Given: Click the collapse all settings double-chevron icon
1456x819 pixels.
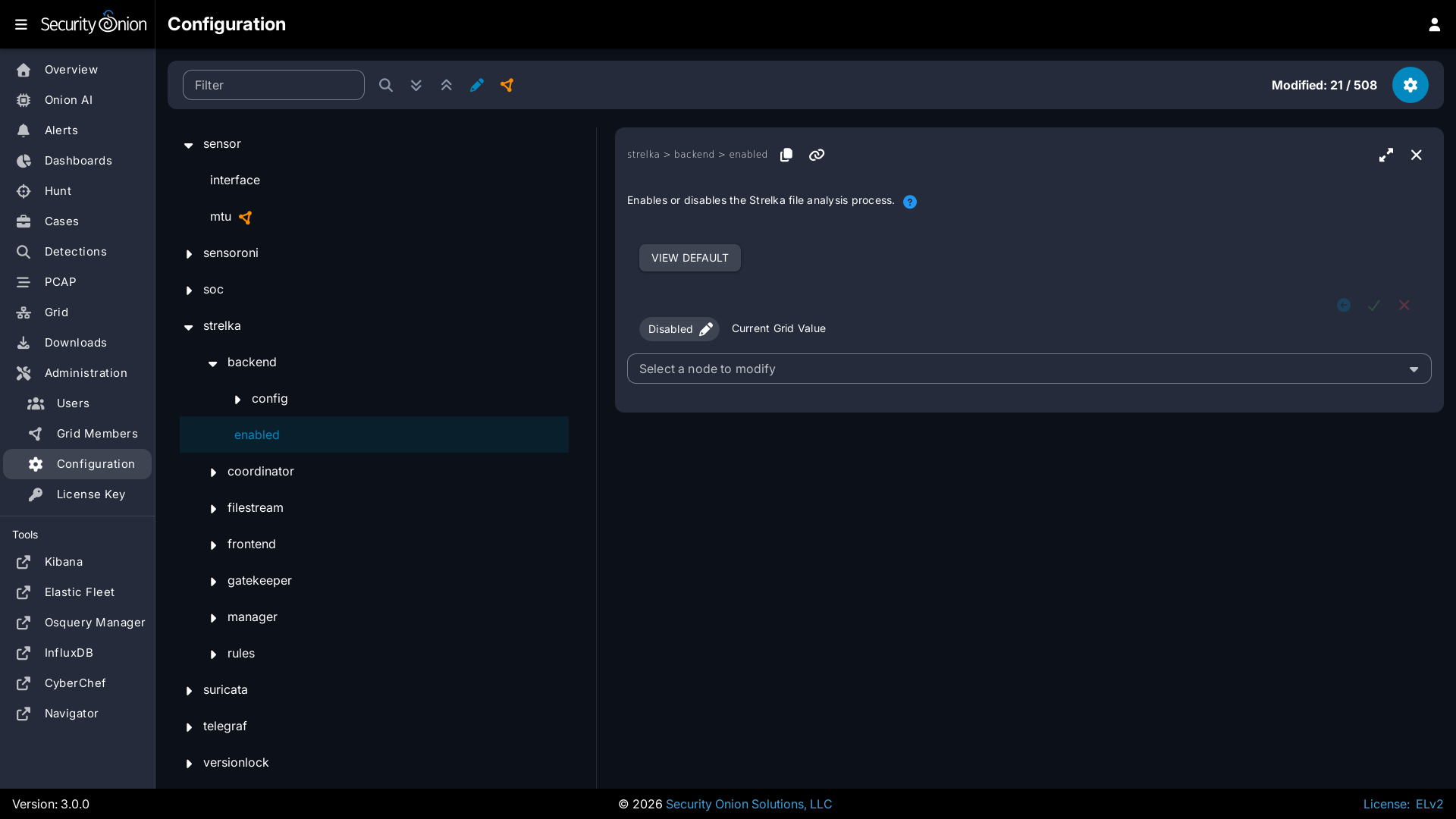Looking at the screenshot, I should click(446, 85).
